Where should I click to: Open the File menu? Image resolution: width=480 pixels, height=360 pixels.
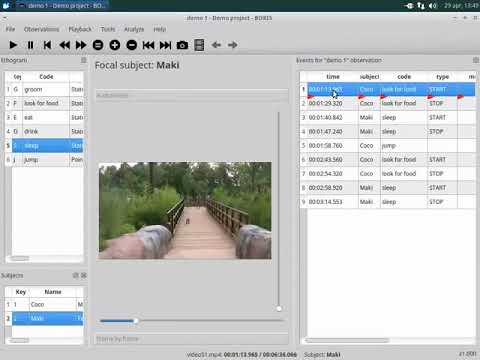tap(10, 29)
